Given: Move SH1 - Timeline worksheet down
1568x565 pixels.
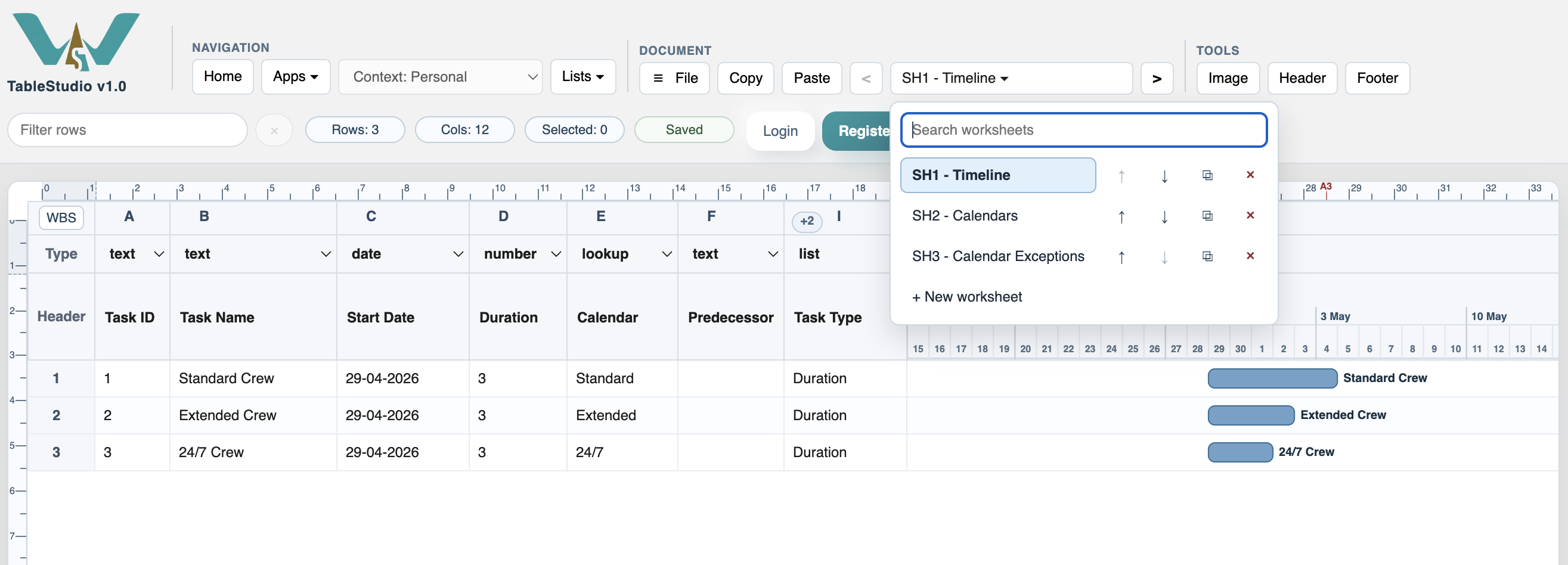Looking at the screenshot, I should click(x=1164, y=176).
